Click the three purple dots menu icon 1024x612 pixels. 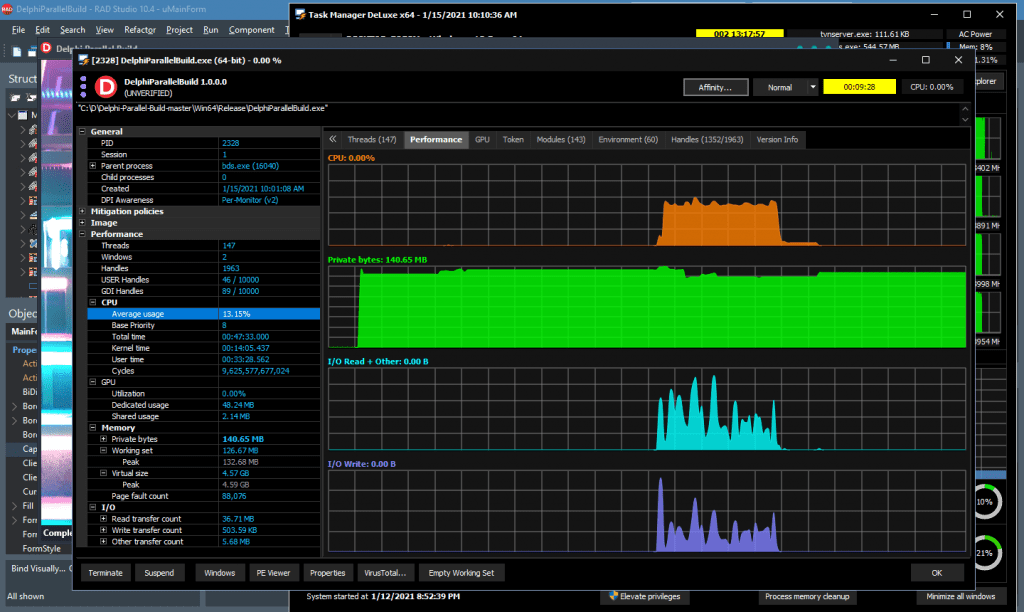coord(83,86)
